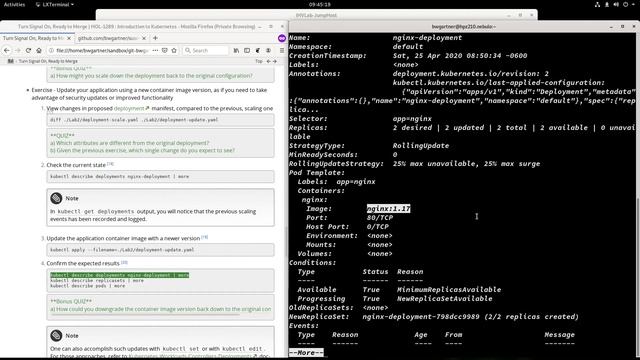Click the extension icon beside sidebar button
The width and height of the screenshot is (640, 360).
point(258,50)
